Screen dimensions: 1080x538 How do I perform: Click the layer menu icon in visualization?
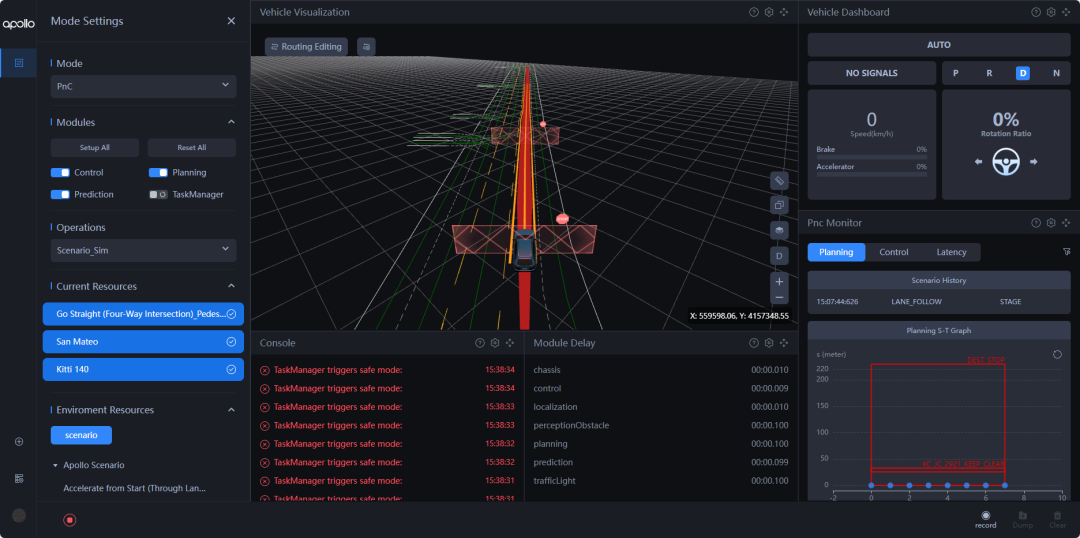[779, 230]
